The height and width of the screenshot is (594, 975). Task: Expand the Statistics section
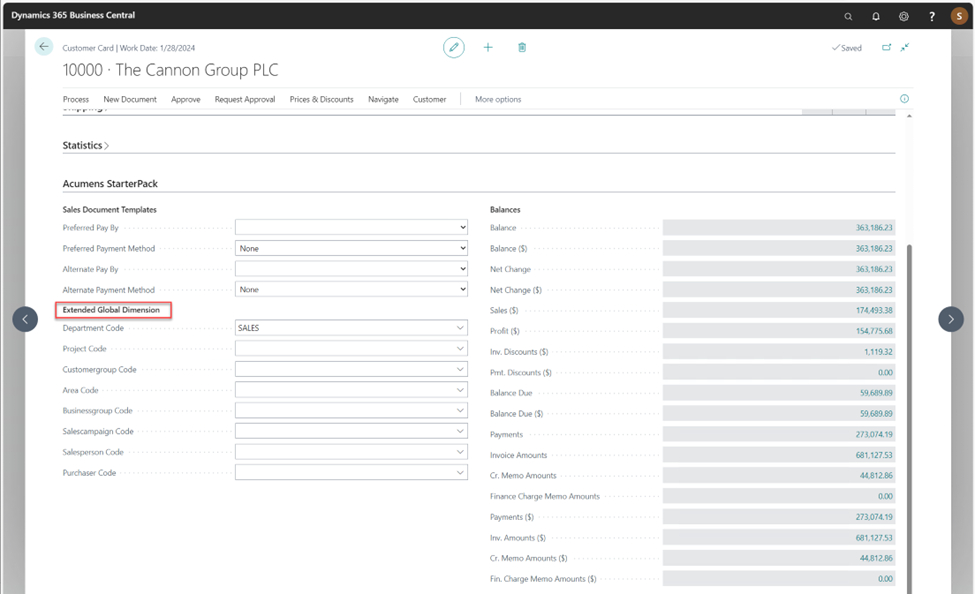click(x=86, y=146)
